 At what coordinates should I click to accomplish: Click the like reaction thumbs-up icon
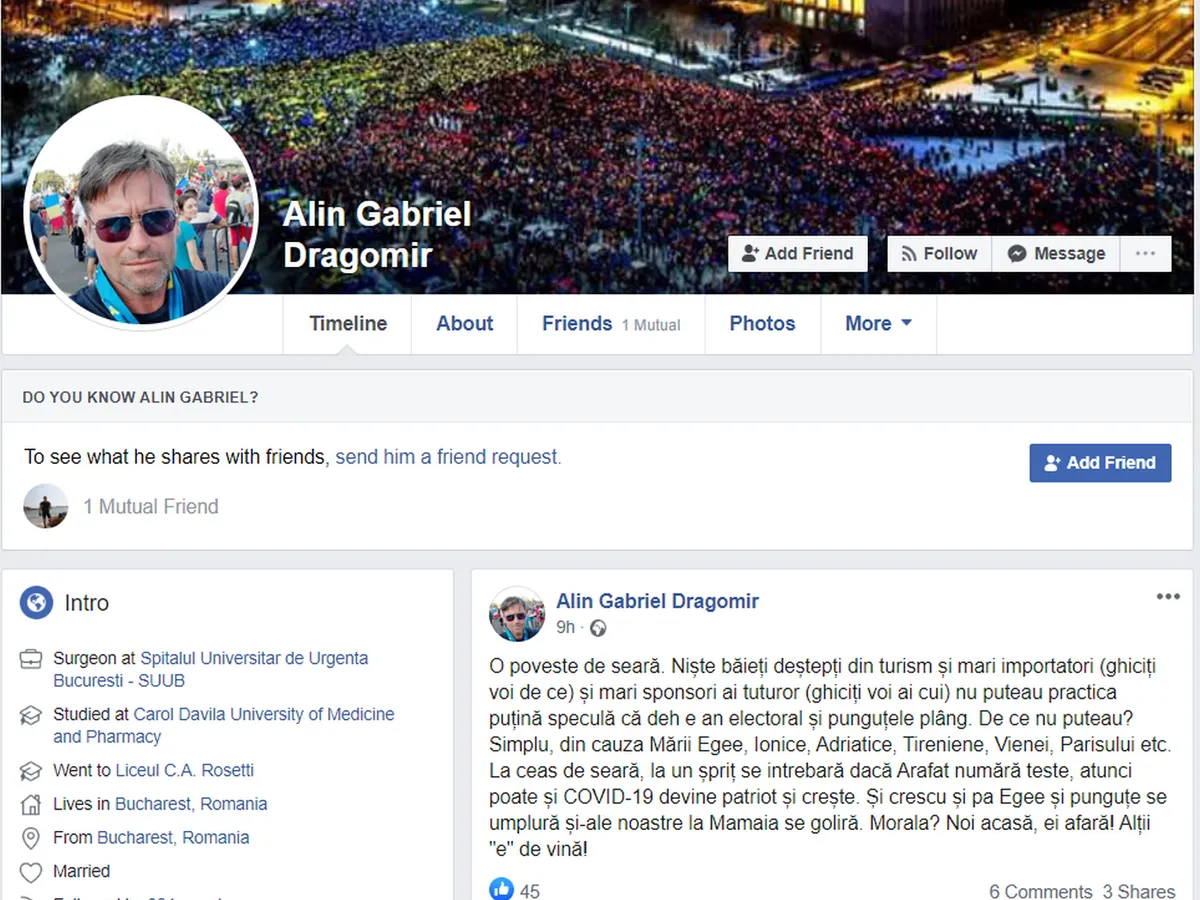(501, 889)
